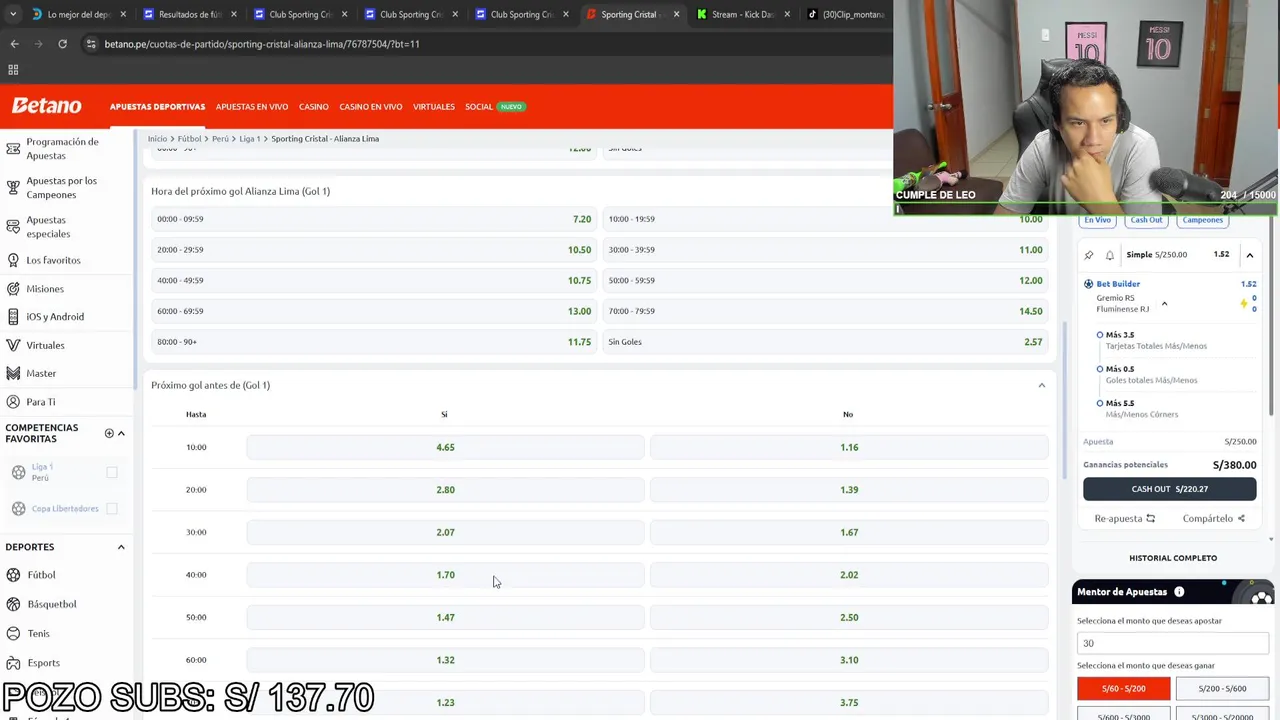This screenshot has width=1280, height=720.
Task: Select the S/200 - S/600 winnings range
Action: tap(1223, 688)
